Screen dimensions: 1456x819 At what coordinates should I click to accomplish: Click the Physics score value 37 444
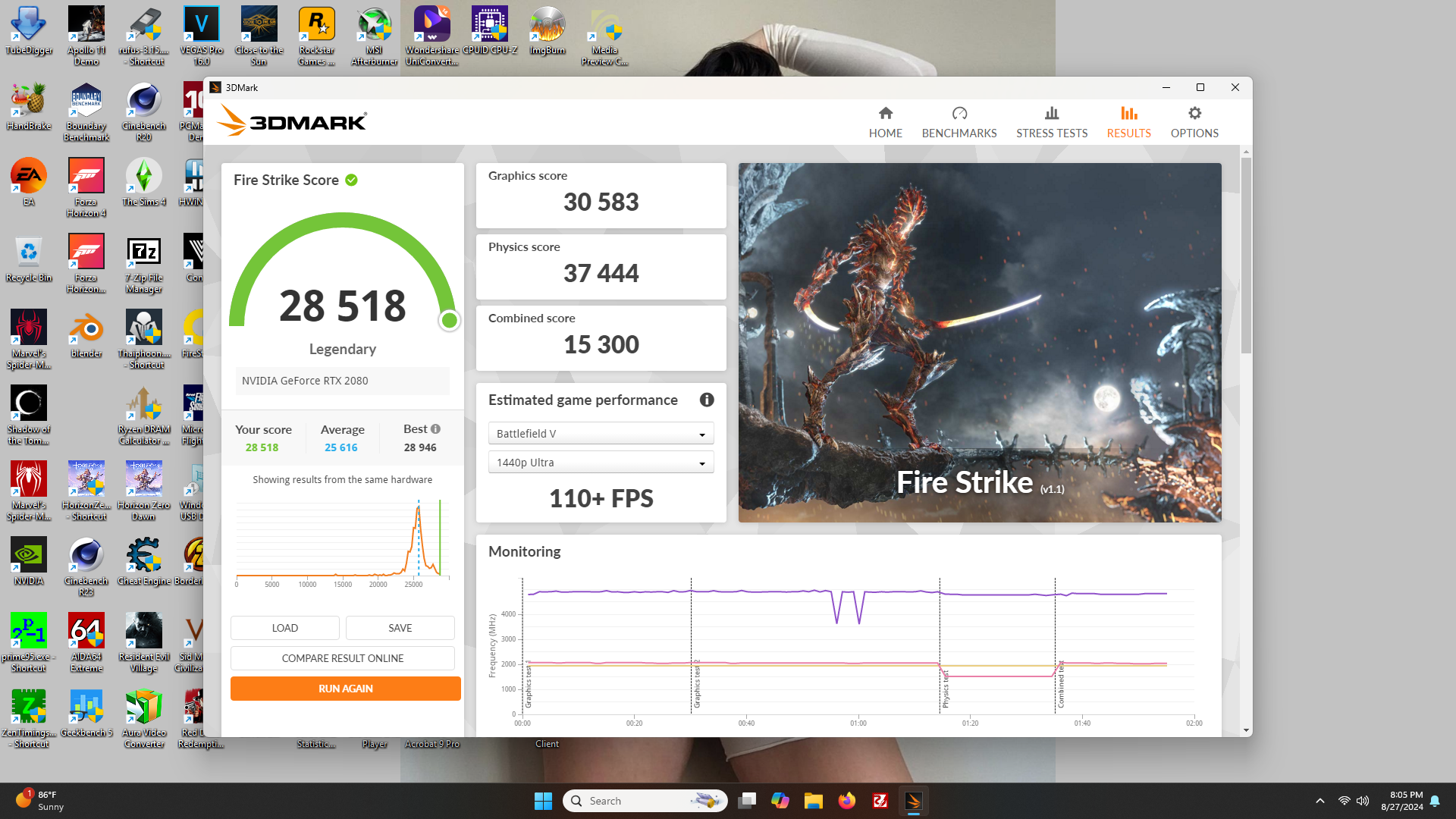tap(601, 274)
